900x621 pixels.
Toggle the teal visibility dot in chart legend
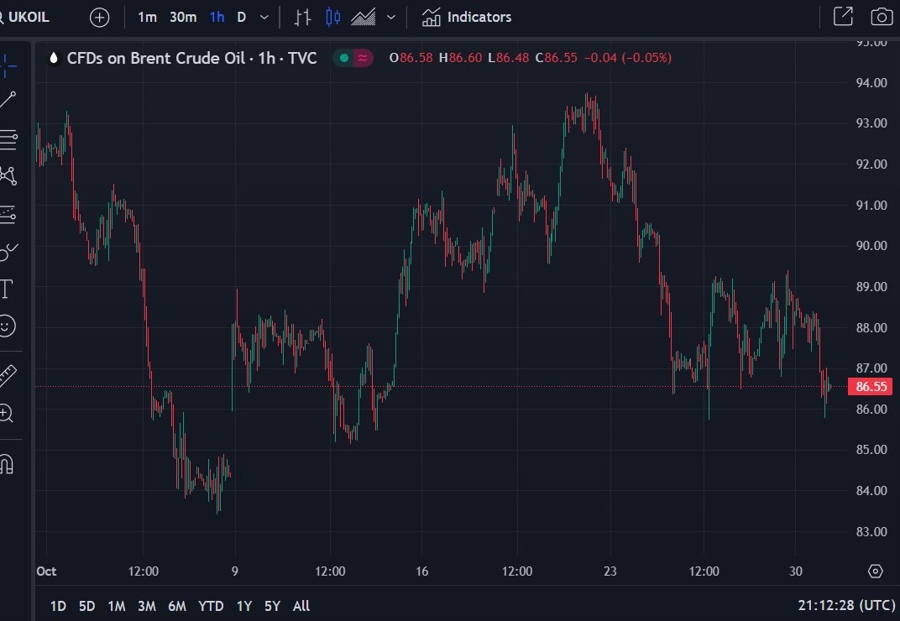point(344,58)
